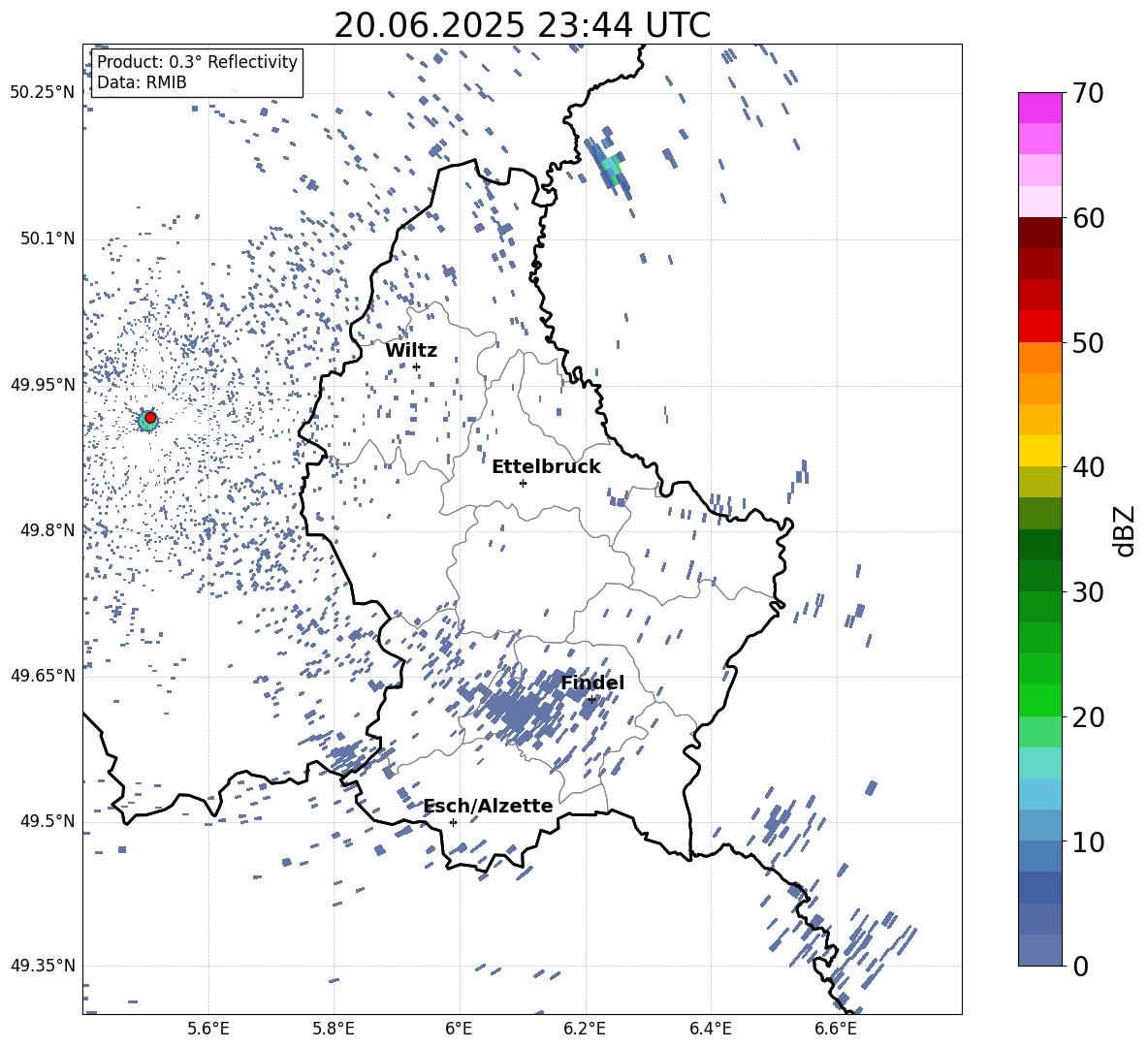This screenshot has height=1048, width=1148.
Task: Click the 5.8°E longitude label
Action: (334, 1029)
